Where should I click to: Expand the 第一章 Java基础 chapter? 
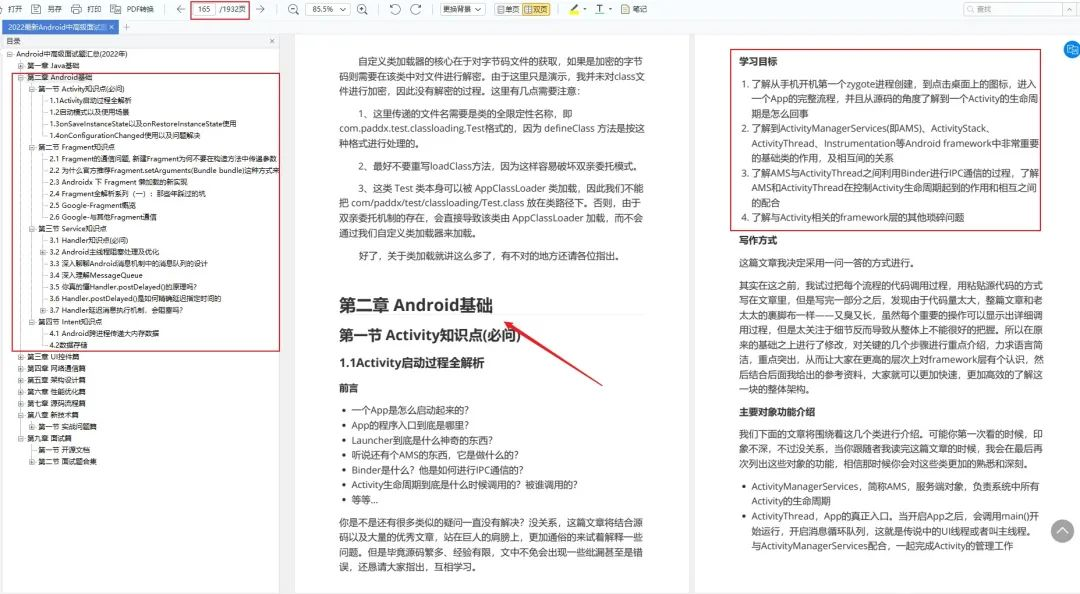coord(21,65)
